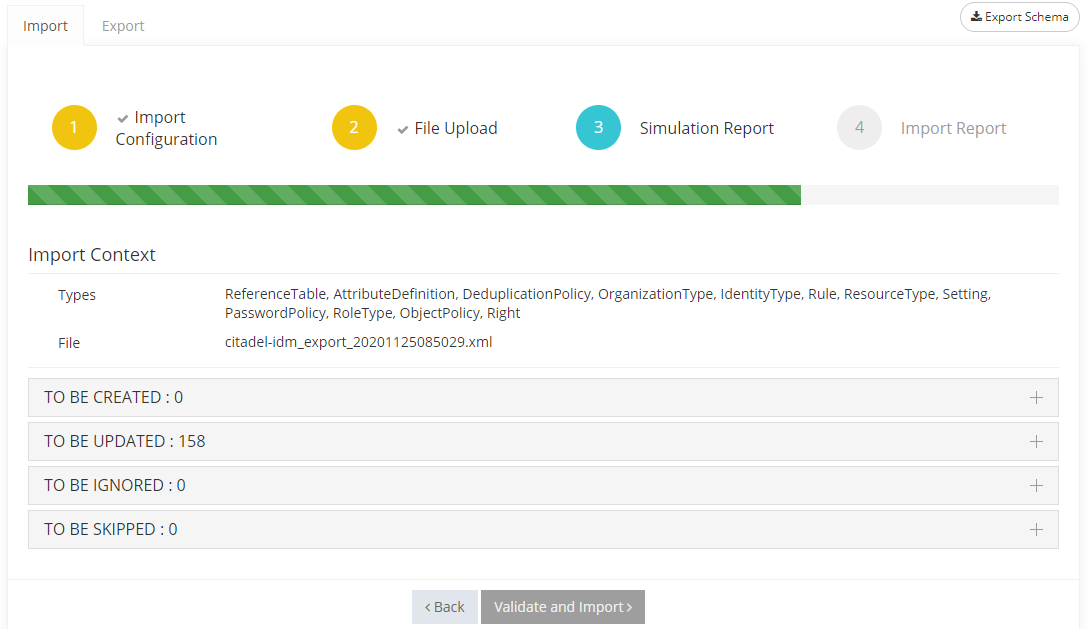Go back with the Back button
This screenshot has width=1089, height=629.
point(444,607)
